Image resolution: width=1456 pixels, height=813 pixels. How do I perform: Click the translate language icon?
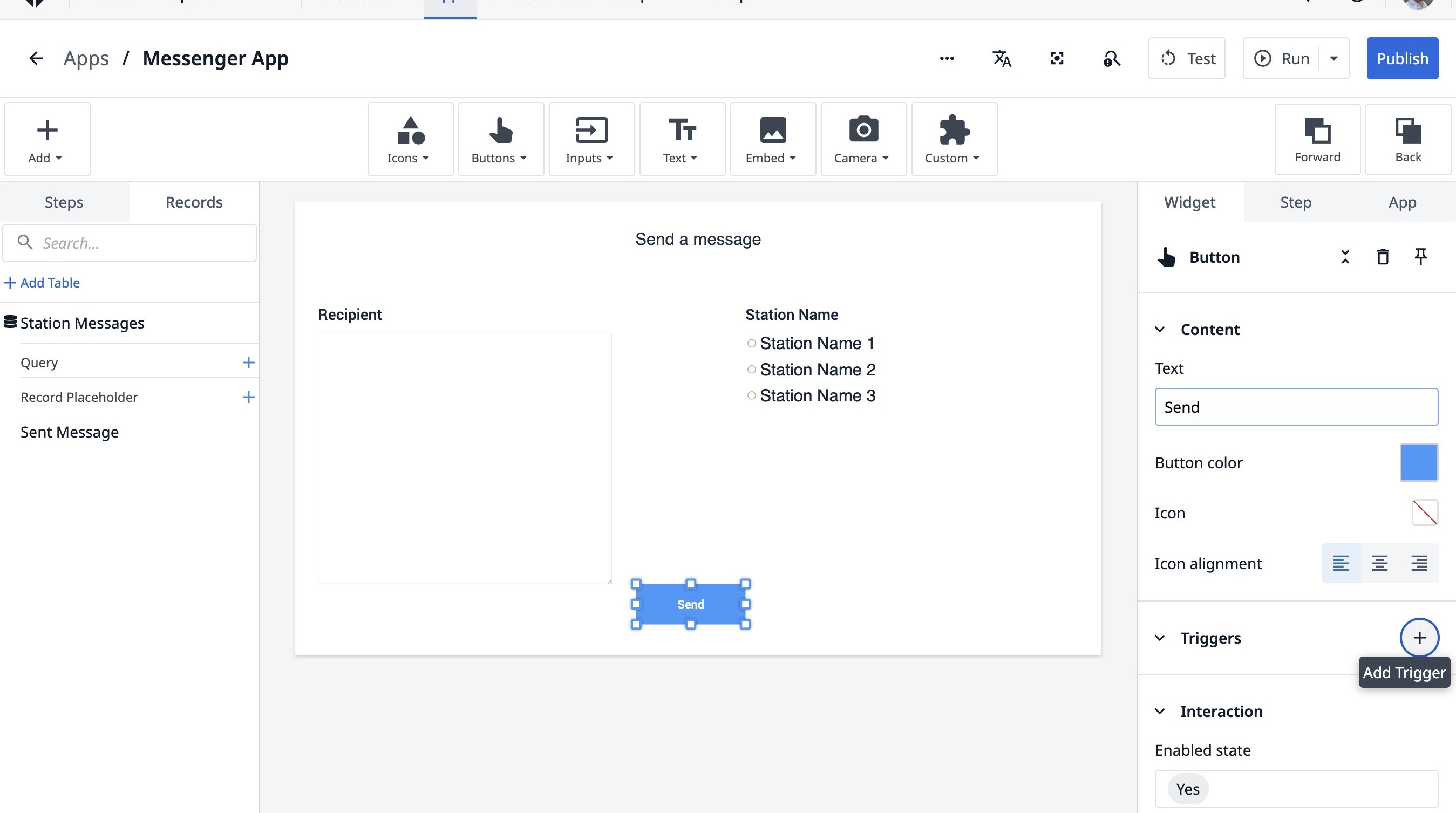(1002, 58)
